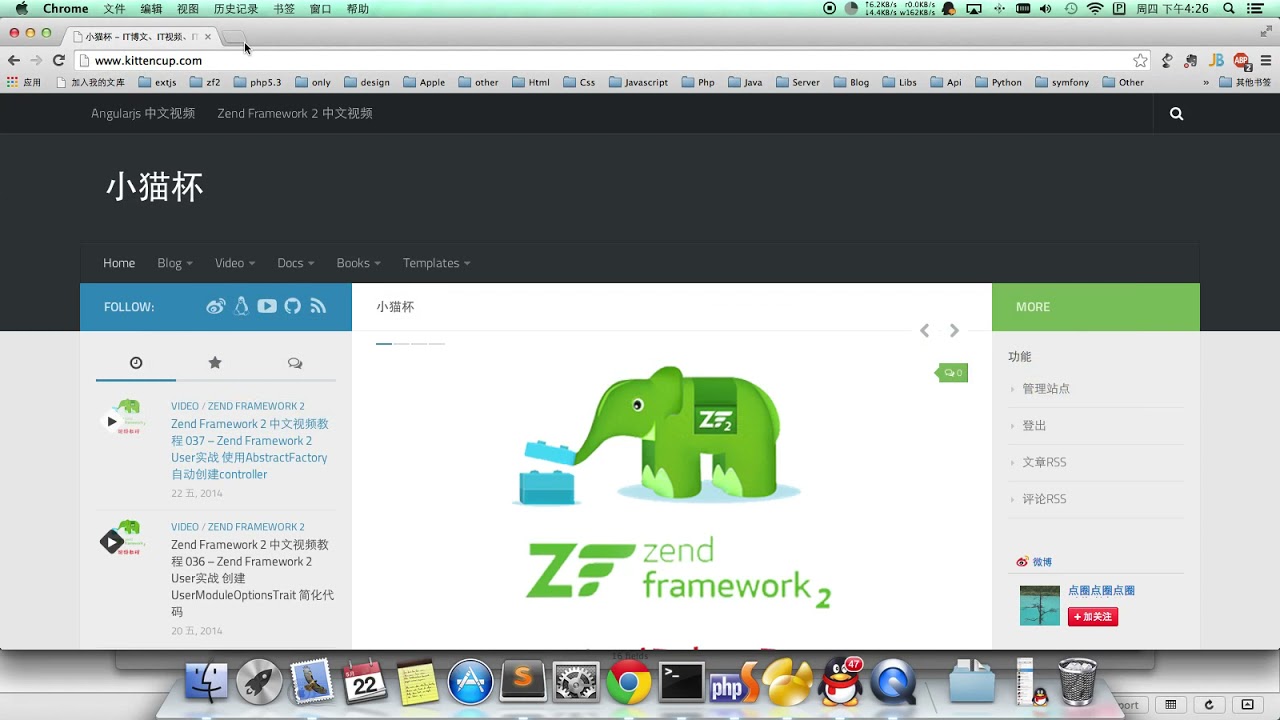The image size is (1280, 720).
Task: Open the Javascript bookmarks folder
Action: 638,83
